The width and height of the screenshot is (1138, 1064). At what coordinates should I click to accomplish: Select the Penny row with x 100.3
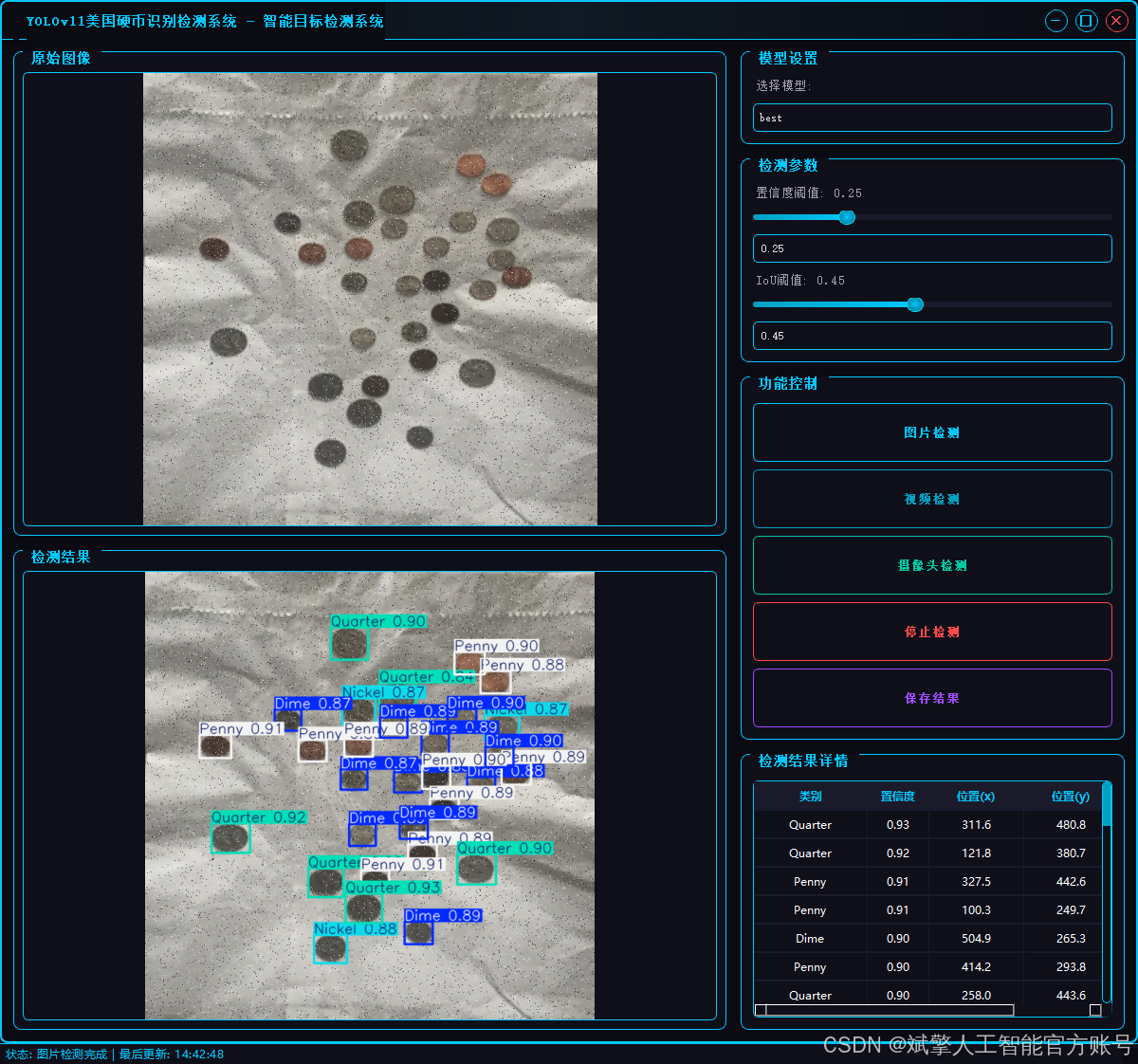click(928, 910)
